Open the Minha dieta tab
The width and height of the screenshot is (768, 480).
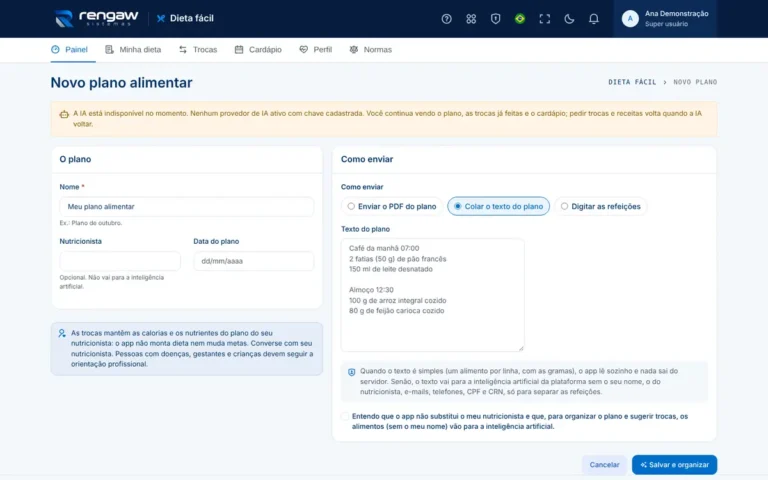(x=133, y=49)
